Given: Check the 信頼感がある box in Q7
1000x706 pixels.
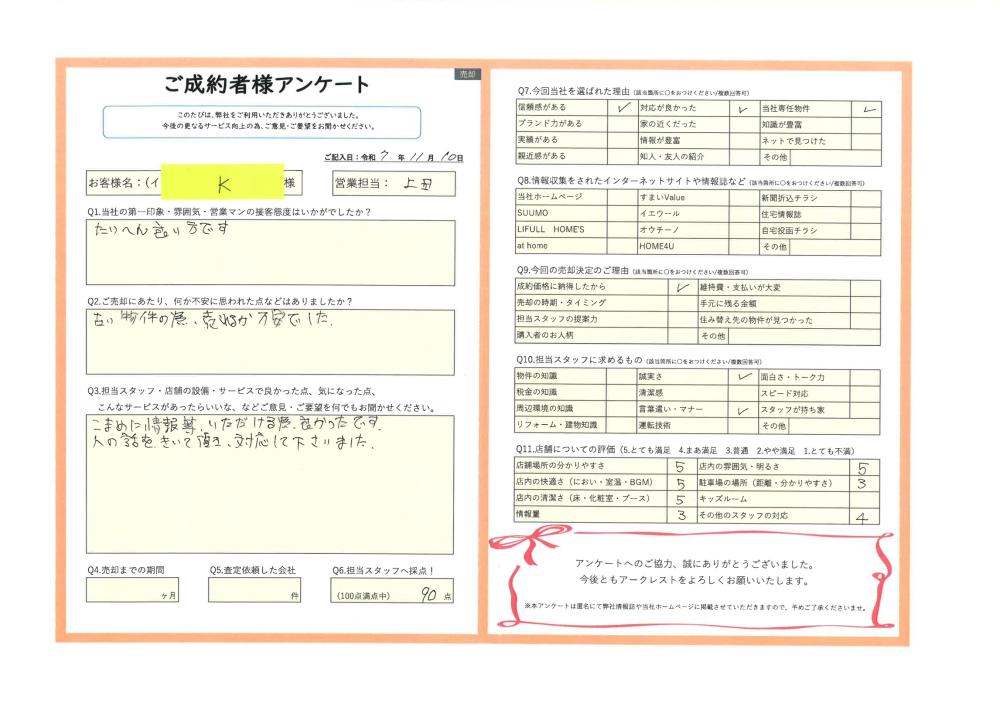Looking at the screenshot, I should [621, 108].
